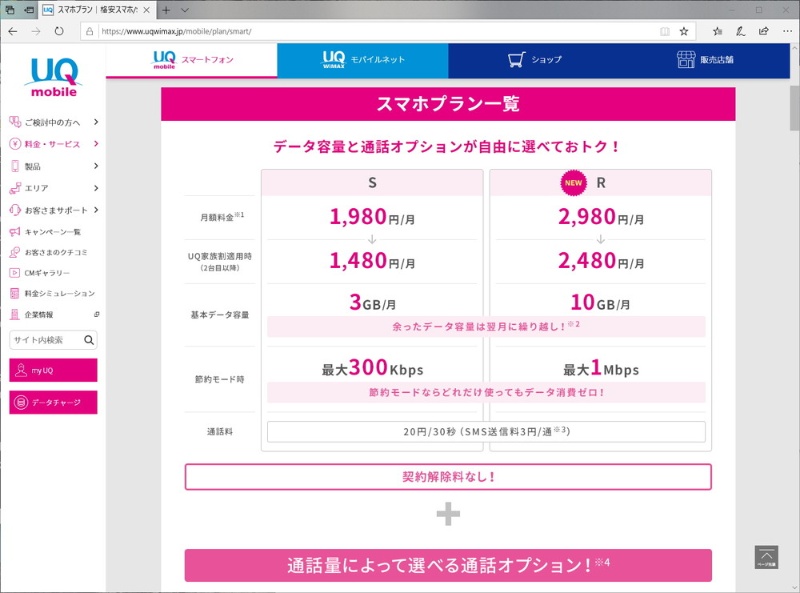Click the search magnifier icon in sidebar
800x593 pixels.
pyautogui.click(x=89, y=340)
